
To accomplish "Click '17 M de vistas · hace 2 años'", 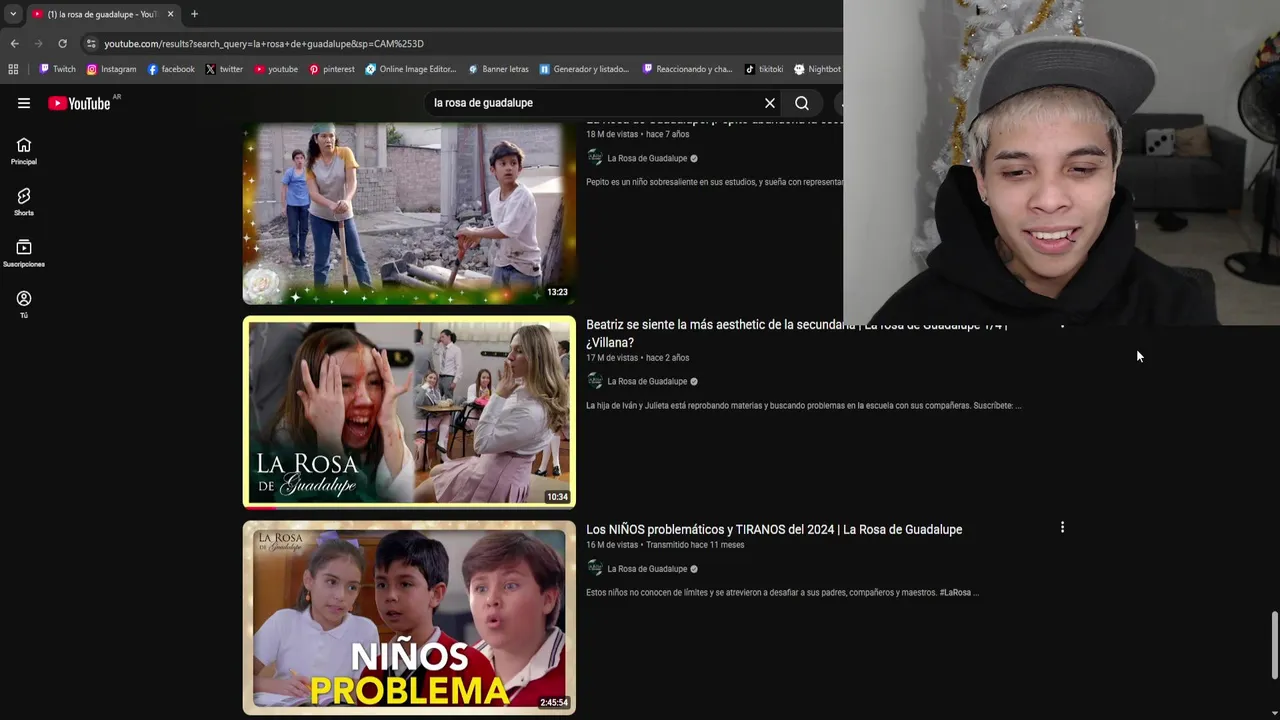I will coord(637,358).
